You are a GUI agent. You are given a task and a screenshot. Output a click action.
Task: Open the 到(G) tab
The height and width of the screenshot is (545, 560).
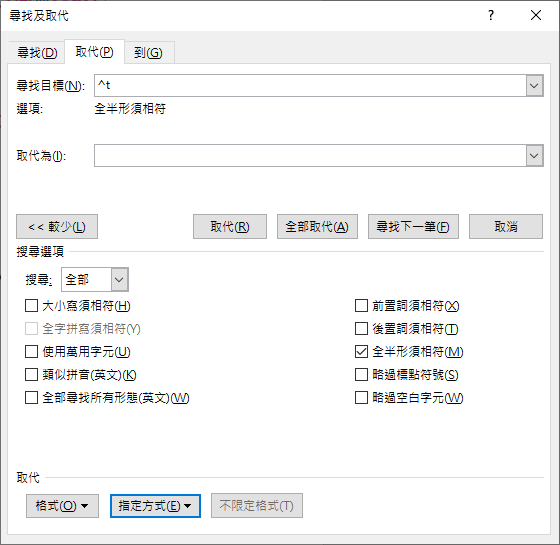pyautogui.click(x=148, y=53)
